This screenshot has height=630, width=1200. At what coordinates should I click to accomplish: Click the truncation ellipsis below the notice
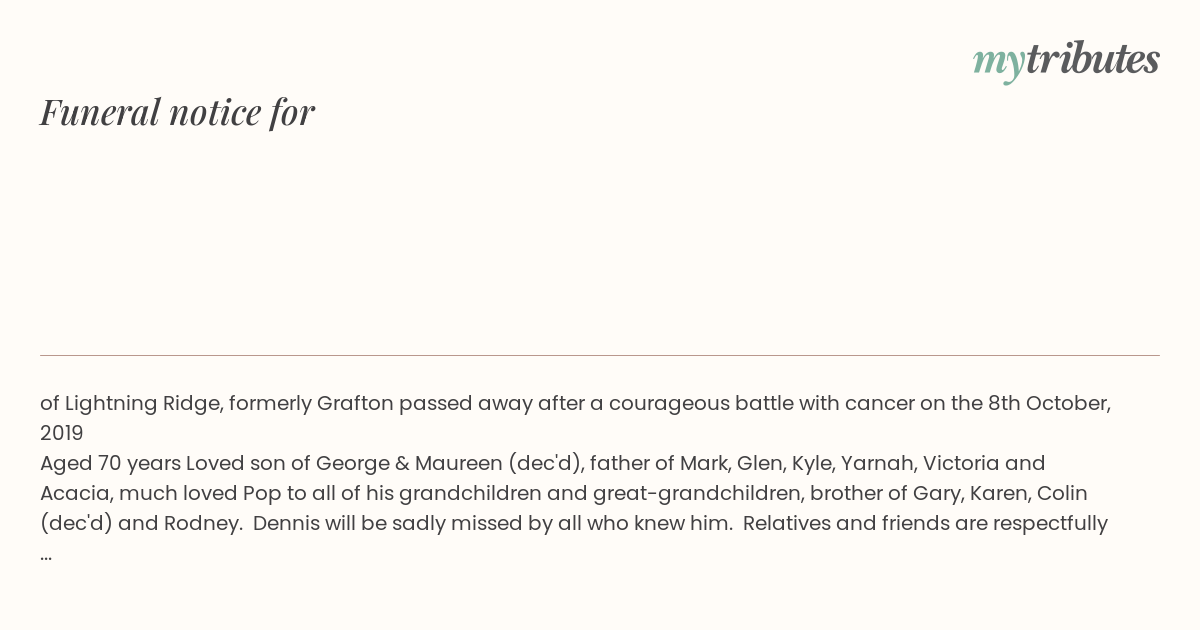point(46,554)
